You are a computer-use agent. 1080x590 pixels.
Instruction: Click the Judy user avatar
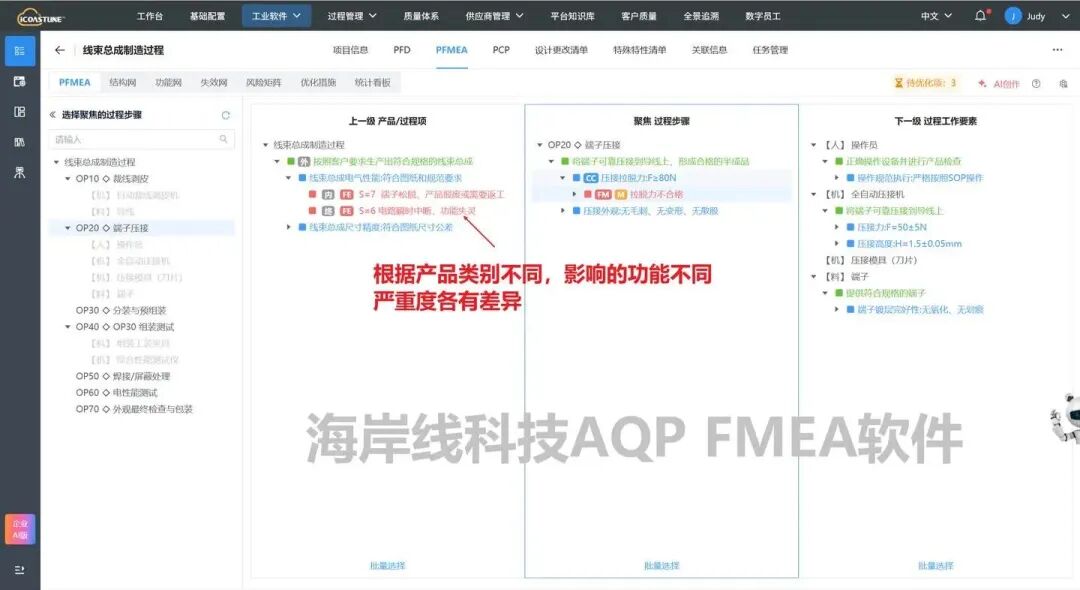coord(1012,16)
